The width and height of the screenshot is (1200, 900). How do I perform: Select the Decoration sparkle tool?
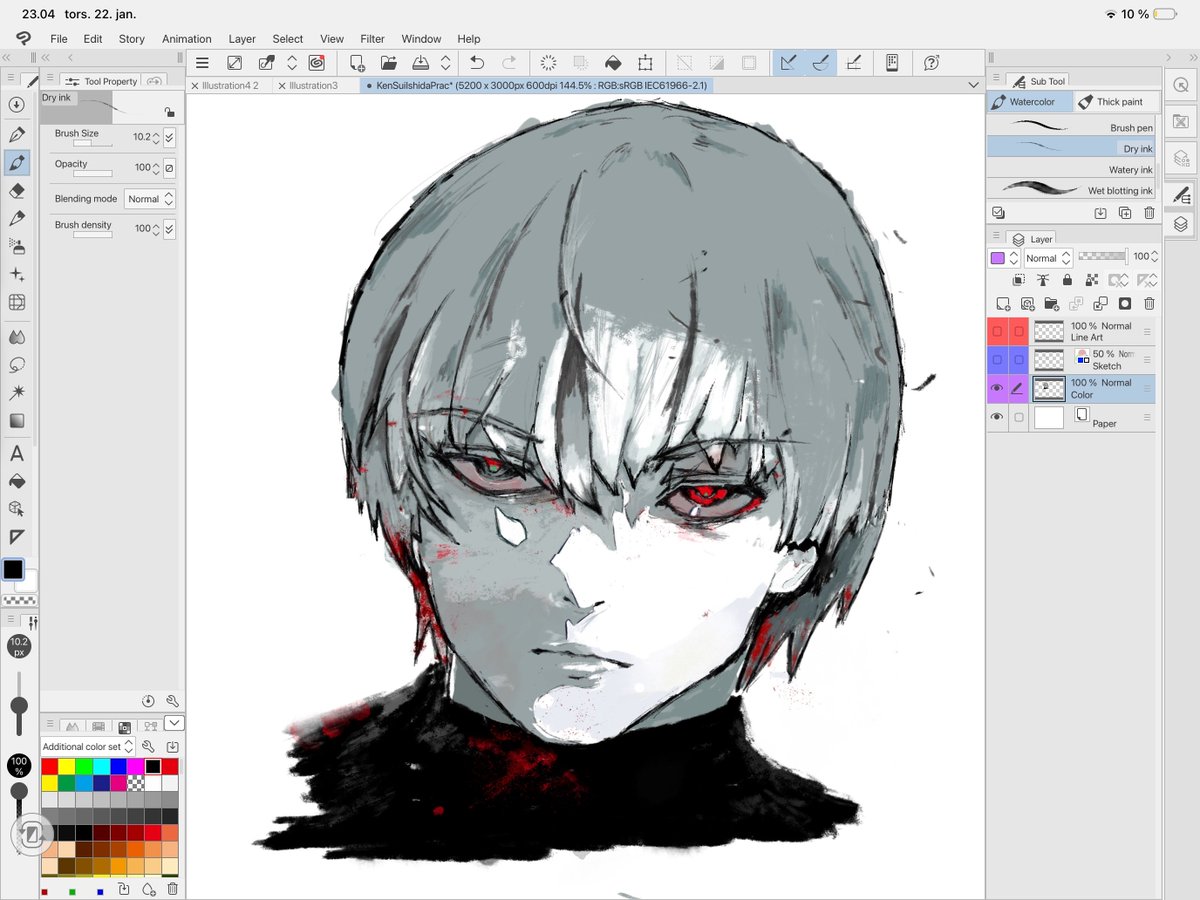[x=17, y=274]
